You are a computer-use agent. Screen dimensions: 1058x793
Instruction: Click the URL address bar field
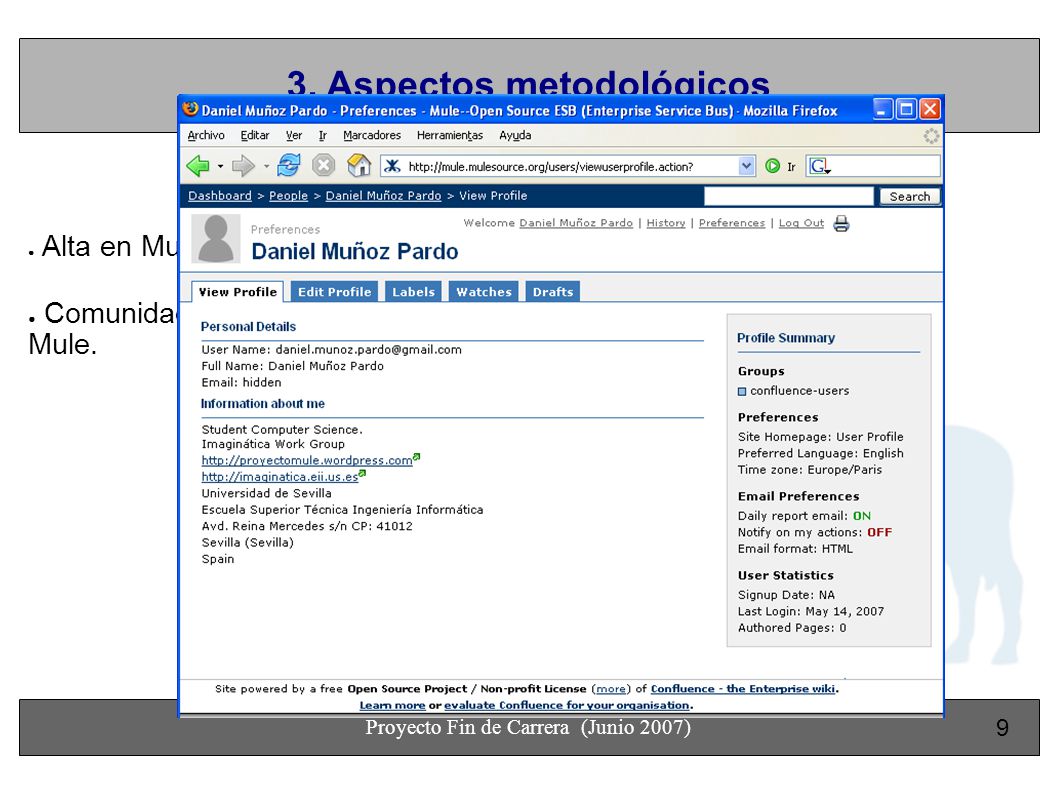point(567,166)
